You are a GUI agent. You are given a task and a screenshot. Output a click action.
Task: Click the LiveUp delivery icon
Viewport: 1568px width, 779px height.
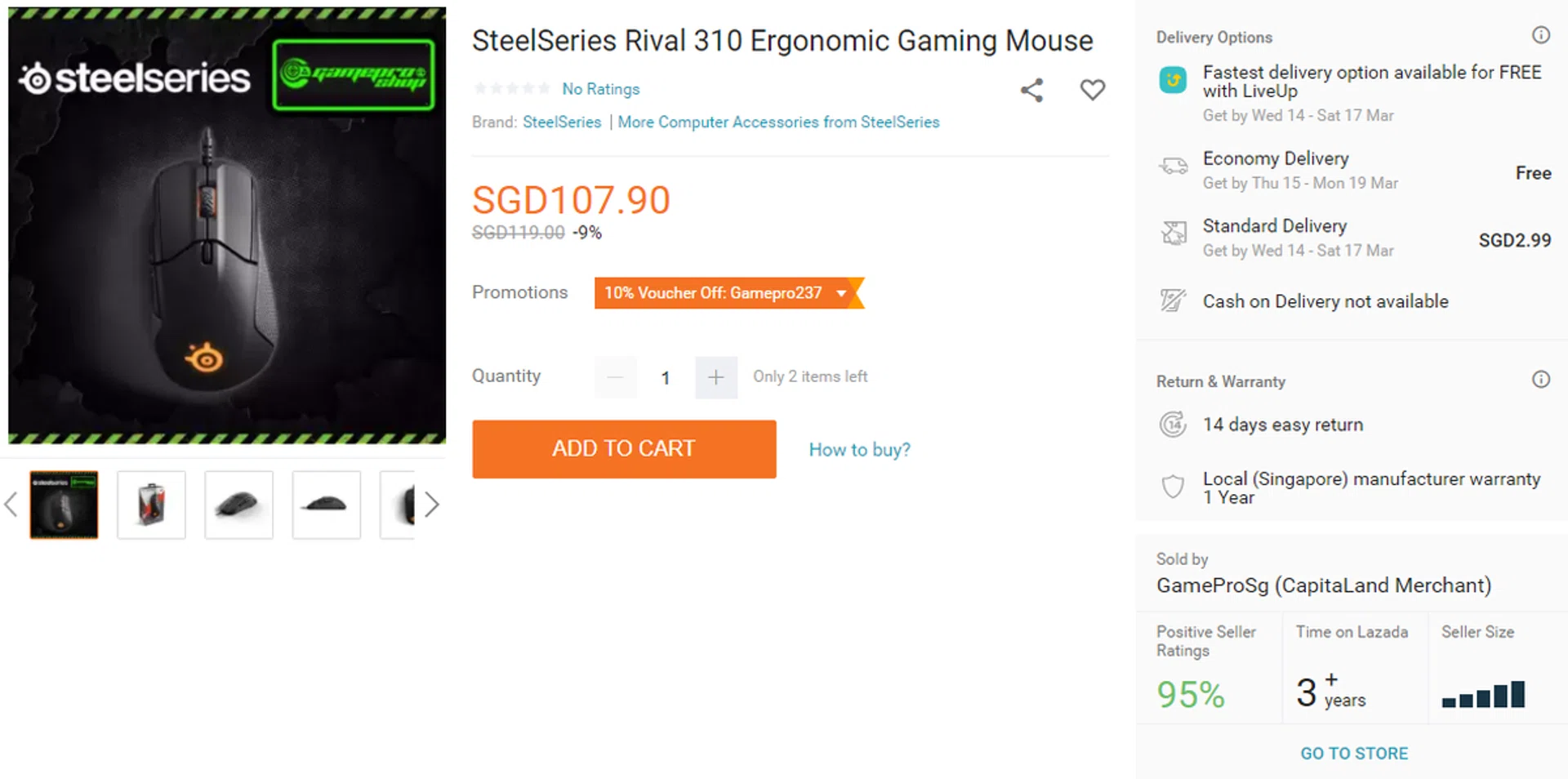tap(1173, 80)
